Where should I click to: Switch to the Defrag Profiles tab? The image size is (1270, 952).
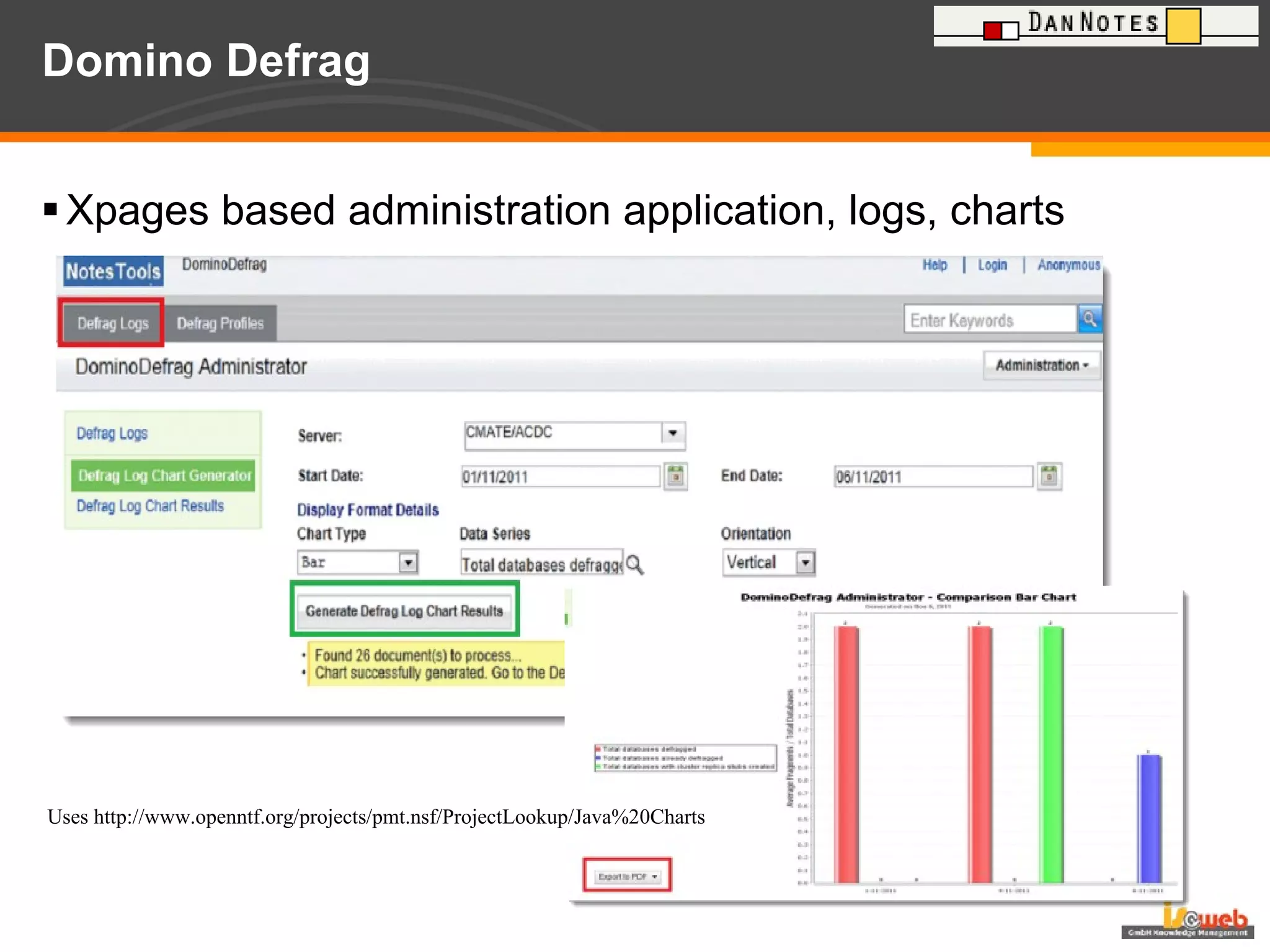(220, 323)
